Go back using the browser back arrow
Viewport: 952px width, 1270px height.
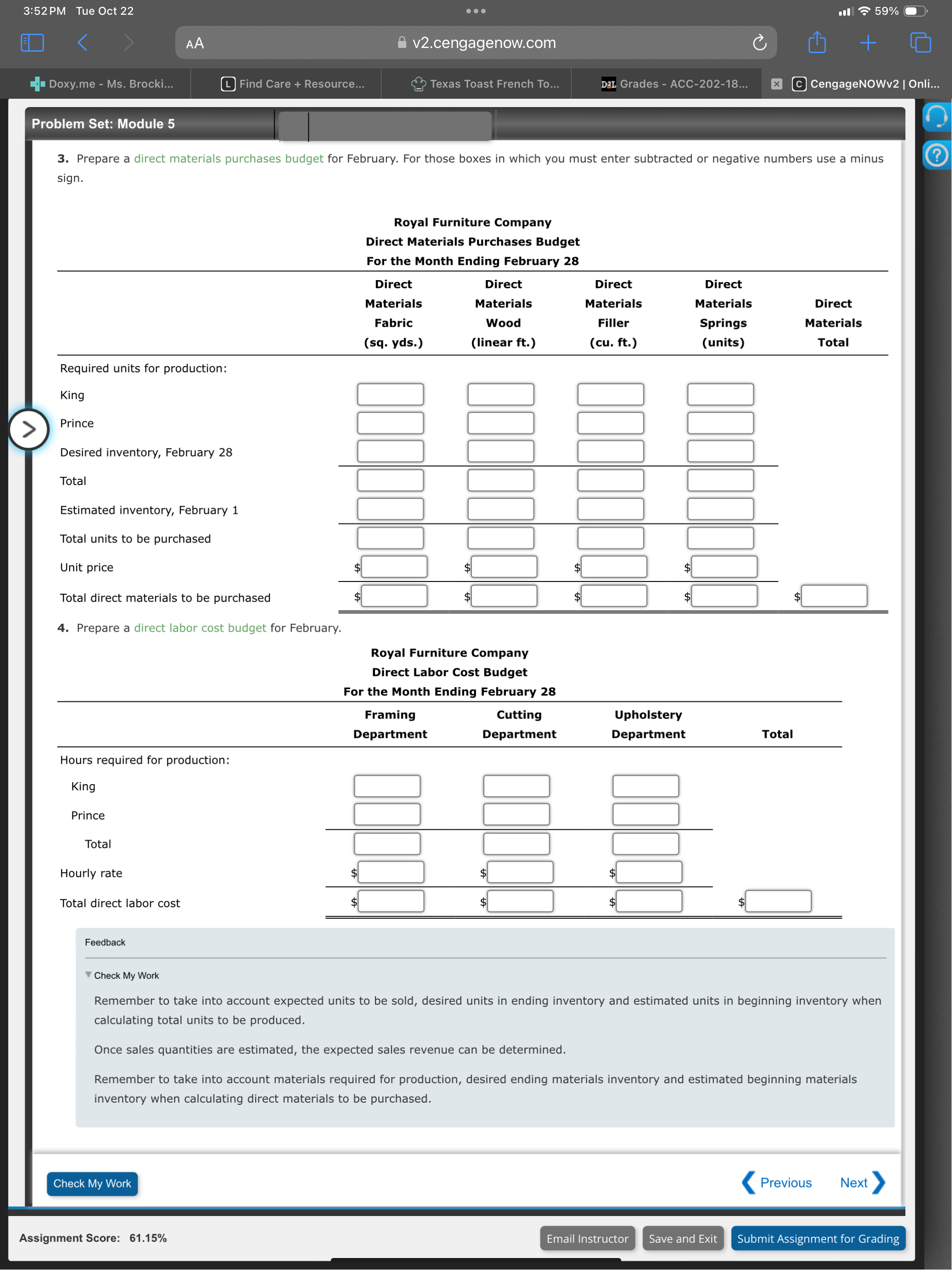coord(83,42)
